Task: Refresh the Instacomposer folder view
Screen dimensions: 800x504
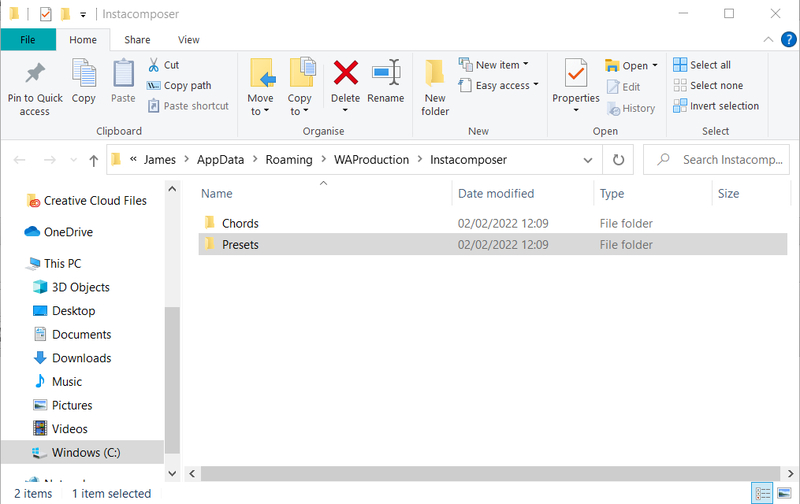Action: click(x=618, y=160)
